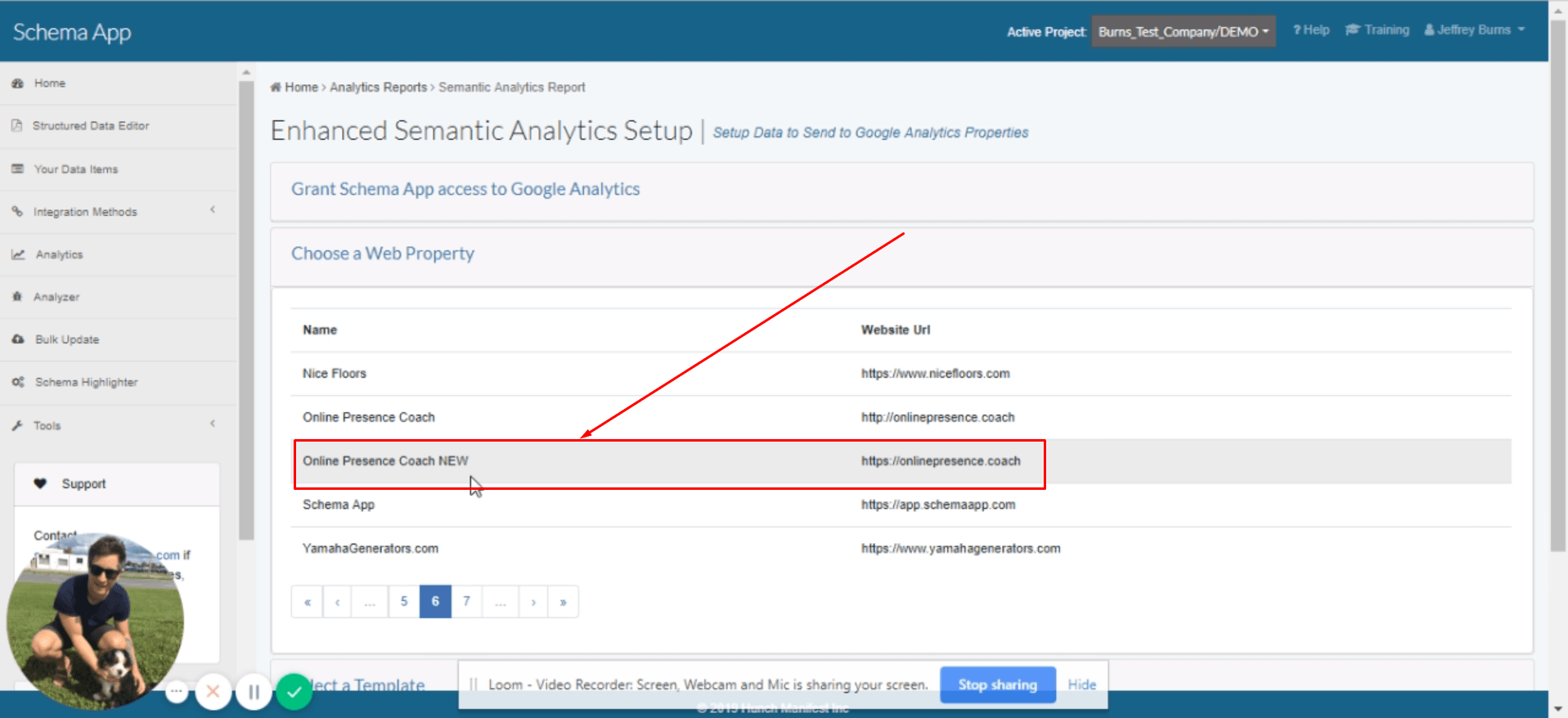
Task: Go to first page of pagination
Action: (308, 602)
